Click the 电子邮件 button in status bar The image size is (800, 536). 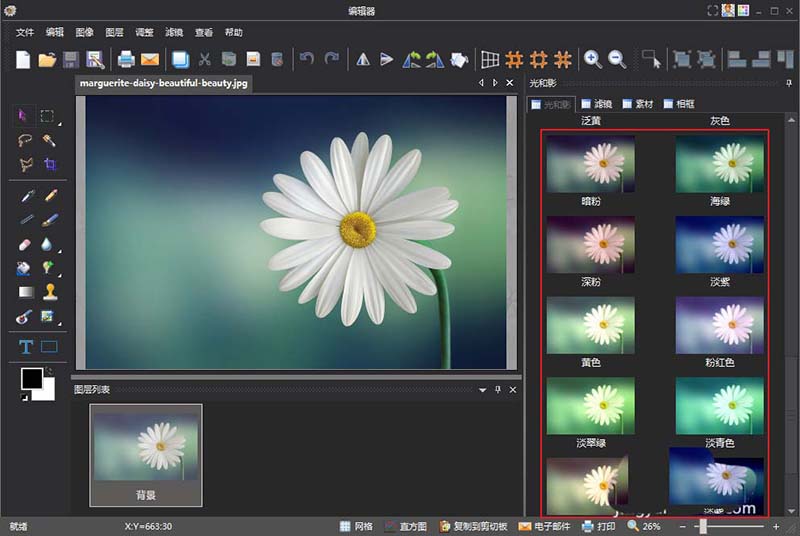(547, 526)
